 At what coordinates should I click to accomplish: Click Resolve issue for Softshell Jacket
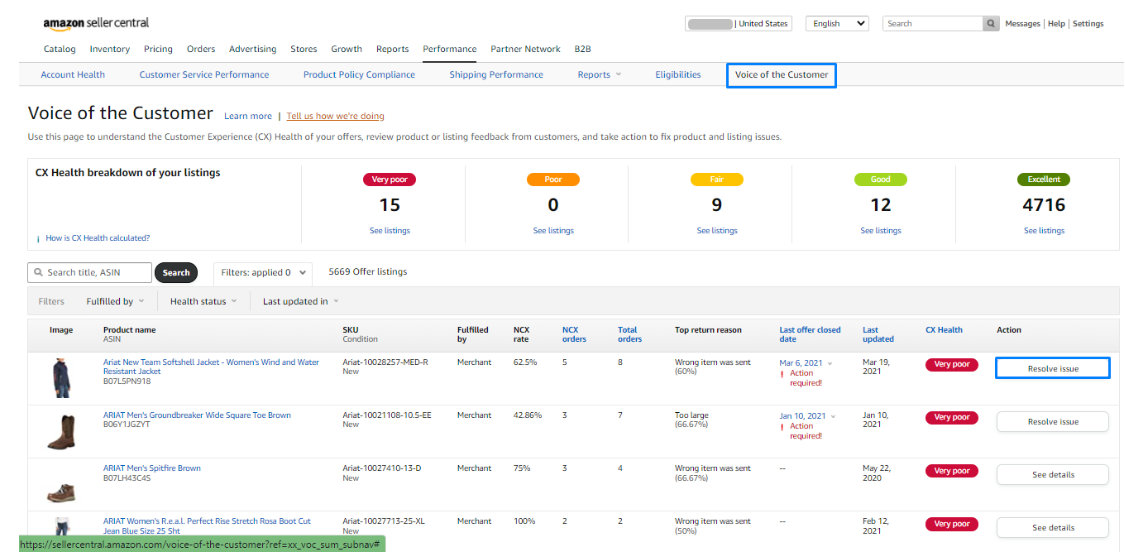pos(1052,369)
